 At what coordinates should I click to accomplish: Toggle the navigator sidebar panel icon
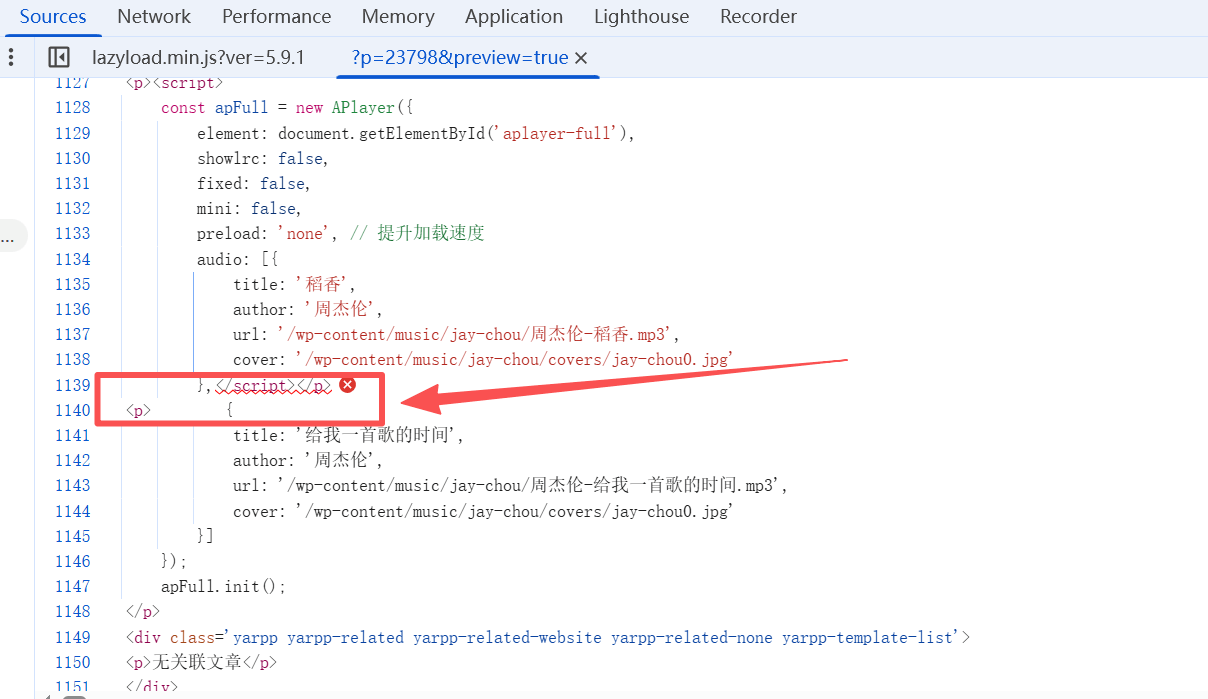59,57
